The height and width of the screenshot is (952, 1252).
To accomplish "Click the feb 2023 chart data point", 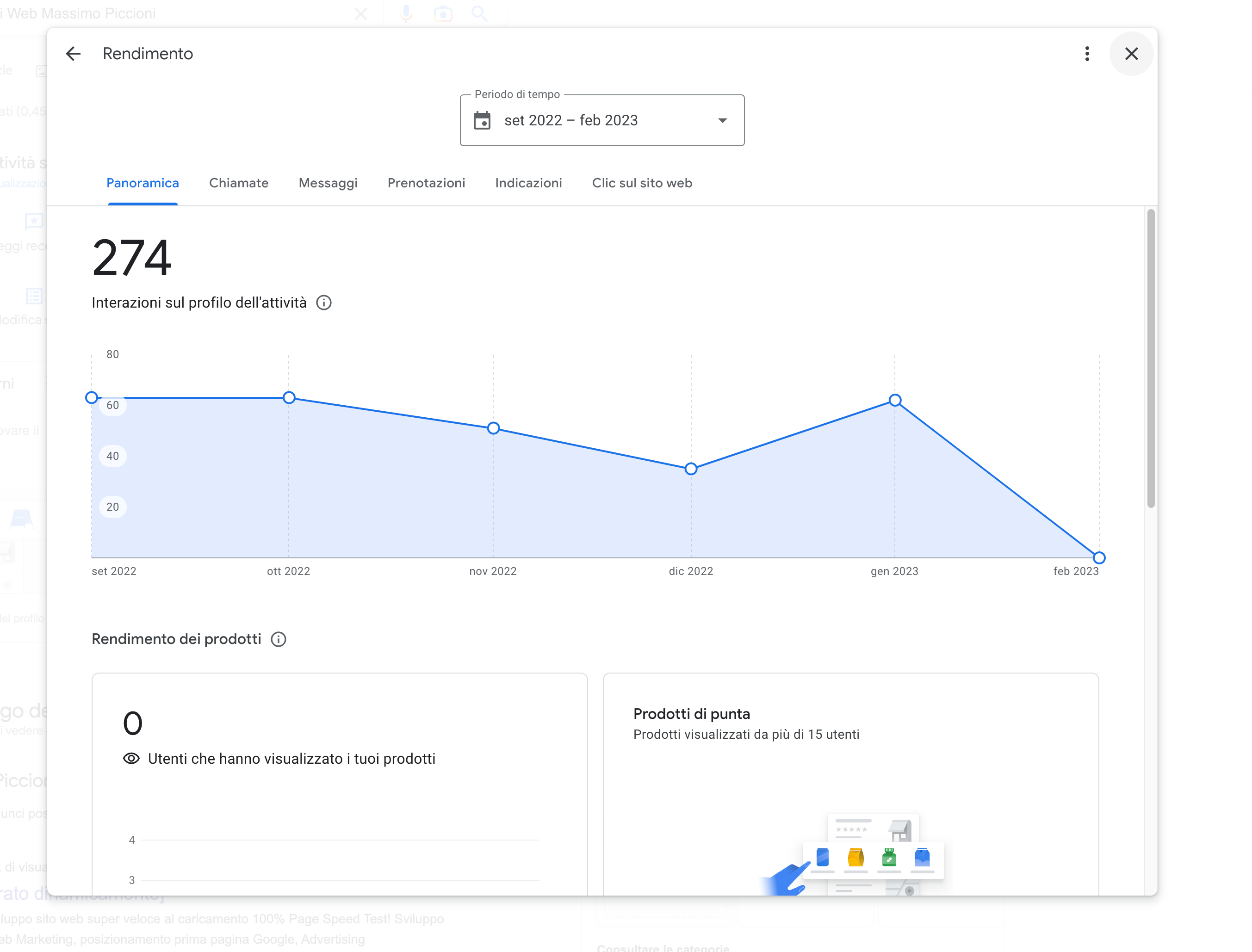I will [x=1098, y=557].
